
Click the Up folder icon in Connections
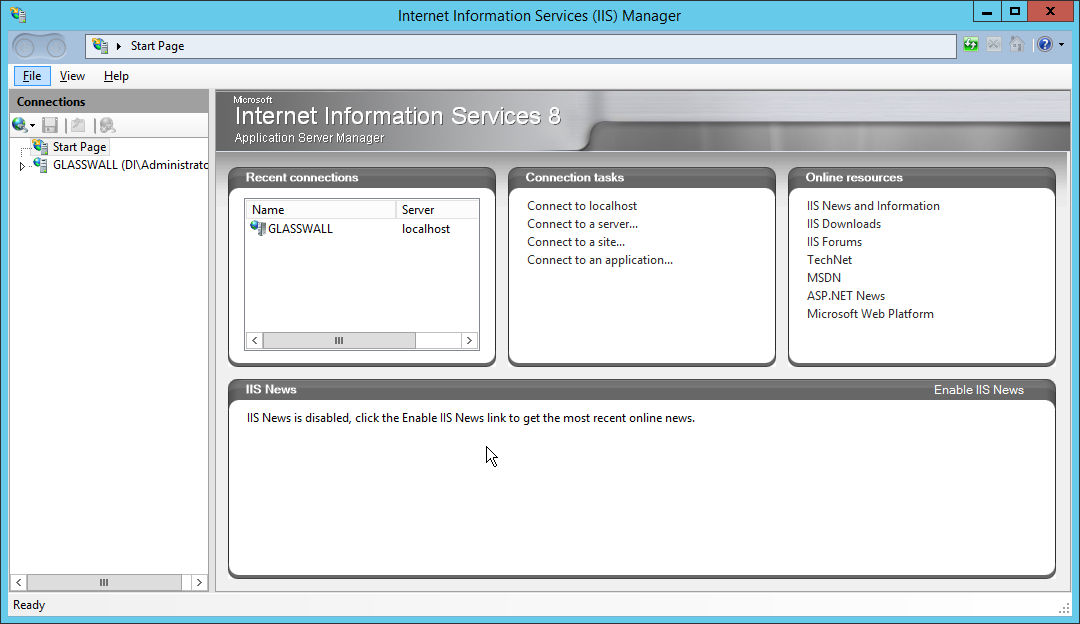click(x=78, y=125)
